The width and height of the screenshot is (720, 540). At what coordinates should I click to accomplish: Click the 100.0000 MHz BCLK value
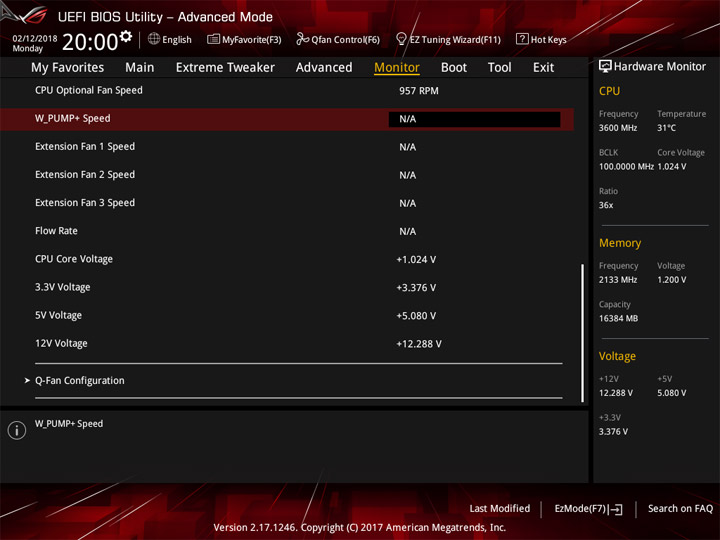pyautogui.click(x=626, y=166)
